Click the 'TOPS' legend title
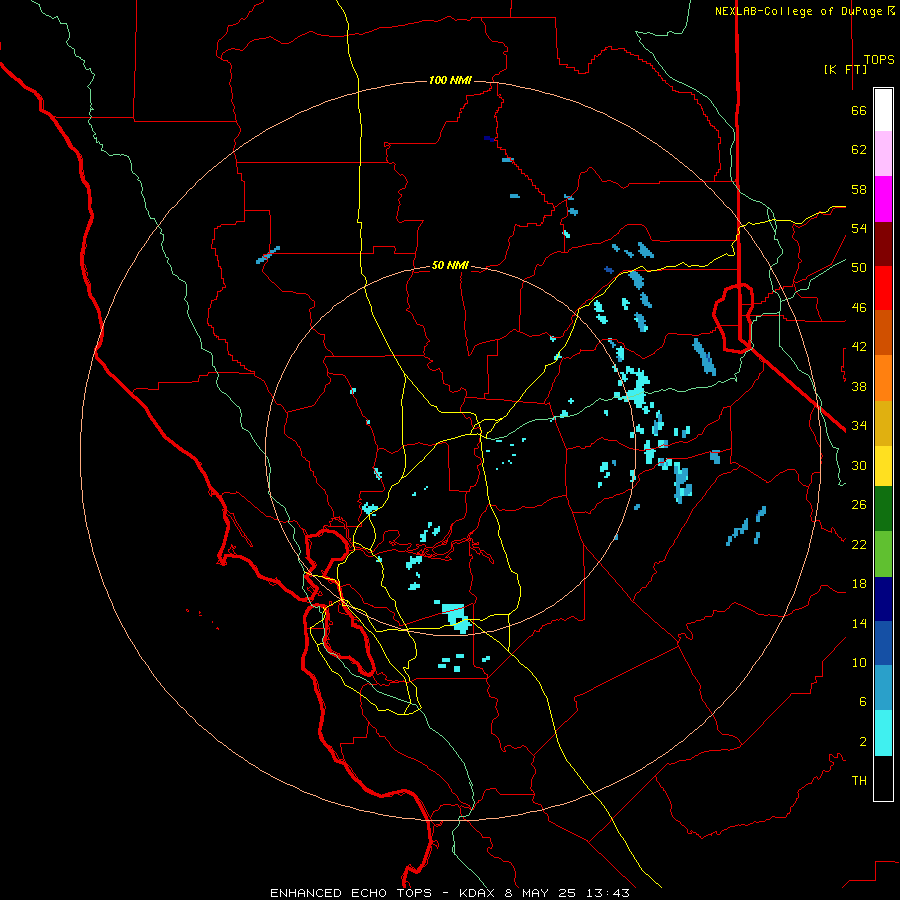 tap(878, 59)
